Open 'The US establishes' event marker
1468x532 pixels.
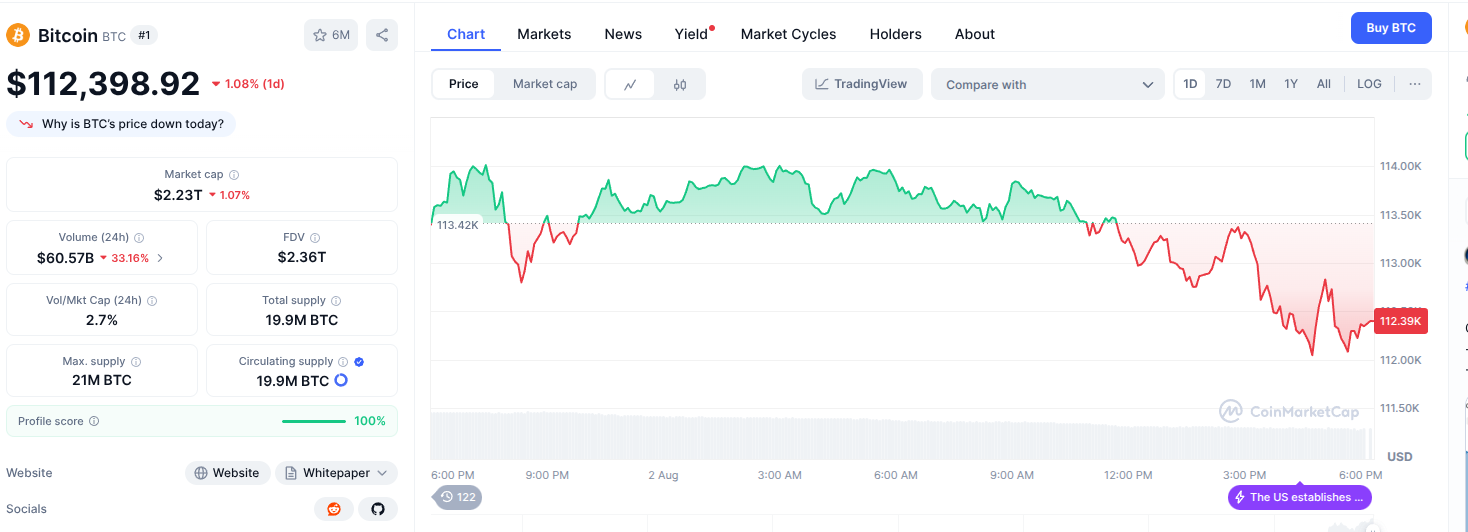1300,497
